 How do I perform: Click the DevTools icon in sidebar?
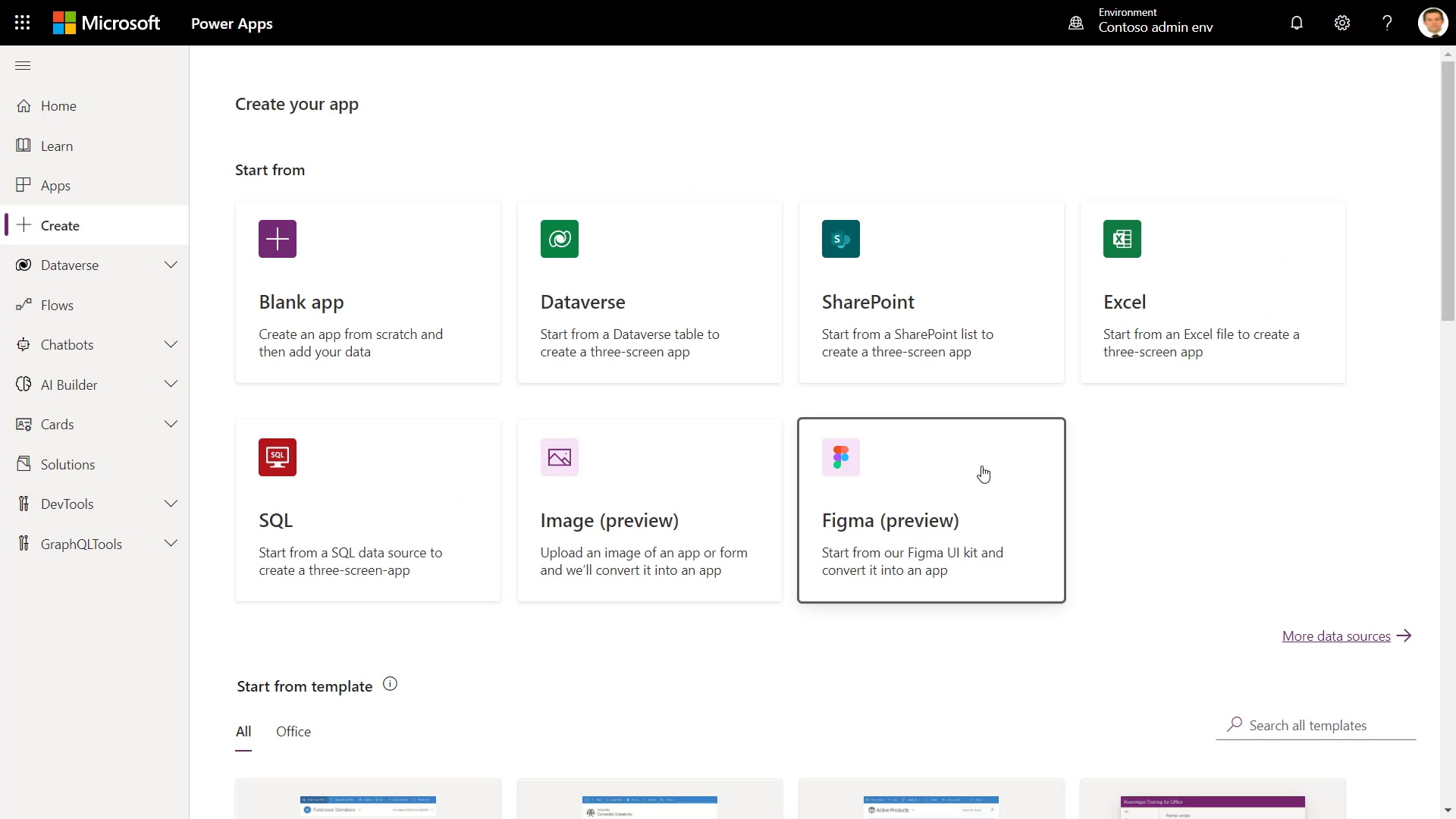pos(24,504)
